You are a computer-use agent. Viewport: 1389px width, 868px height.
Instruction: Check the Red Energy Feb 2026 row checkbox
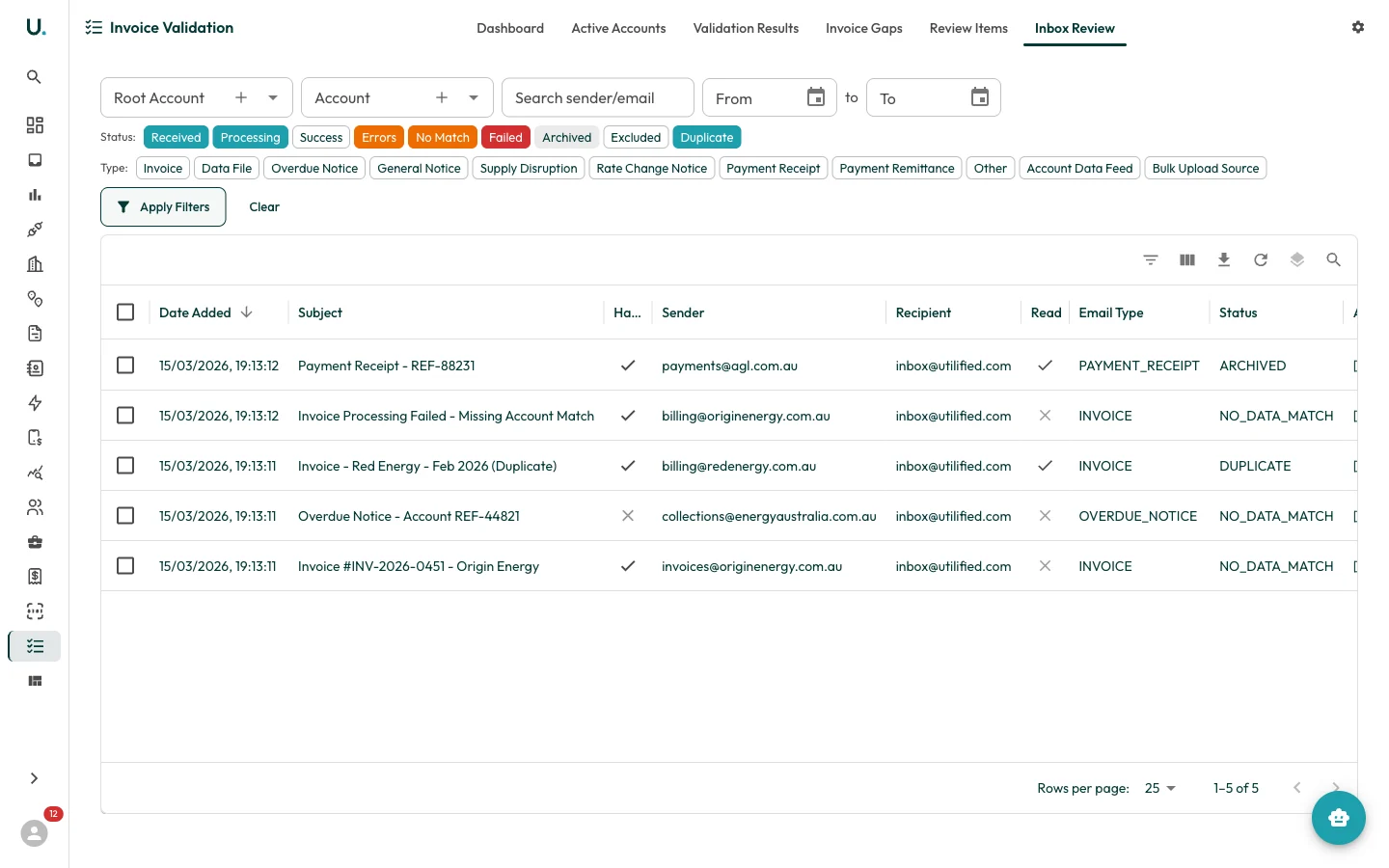(125, 466)
